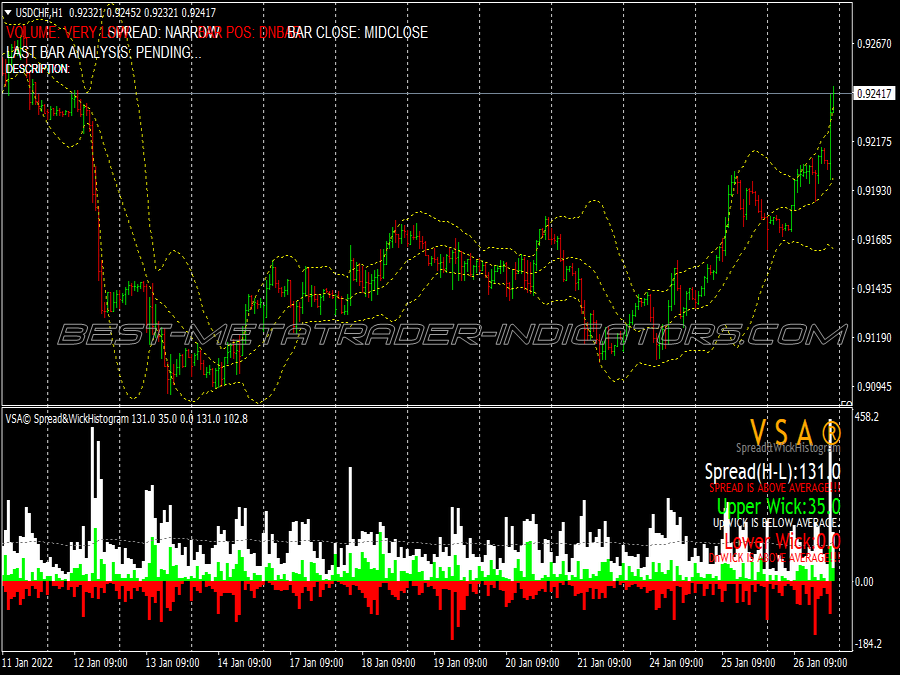Click the 20 Jan 09:00 time label
The image size is (900, 675).
(532, 662)
